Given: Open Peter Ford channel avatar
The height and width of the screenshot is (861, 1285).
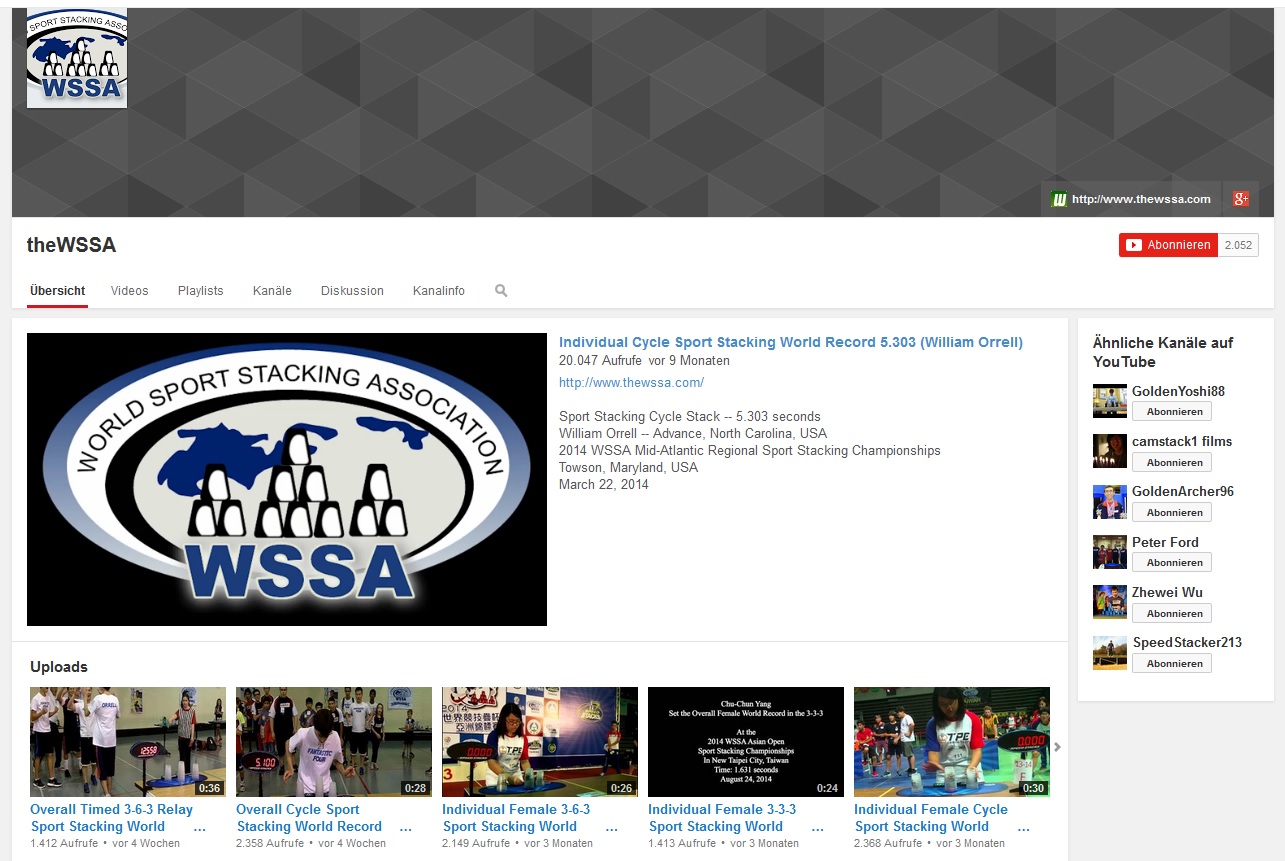Looking at the screenshot, I should click(1109, 552).
